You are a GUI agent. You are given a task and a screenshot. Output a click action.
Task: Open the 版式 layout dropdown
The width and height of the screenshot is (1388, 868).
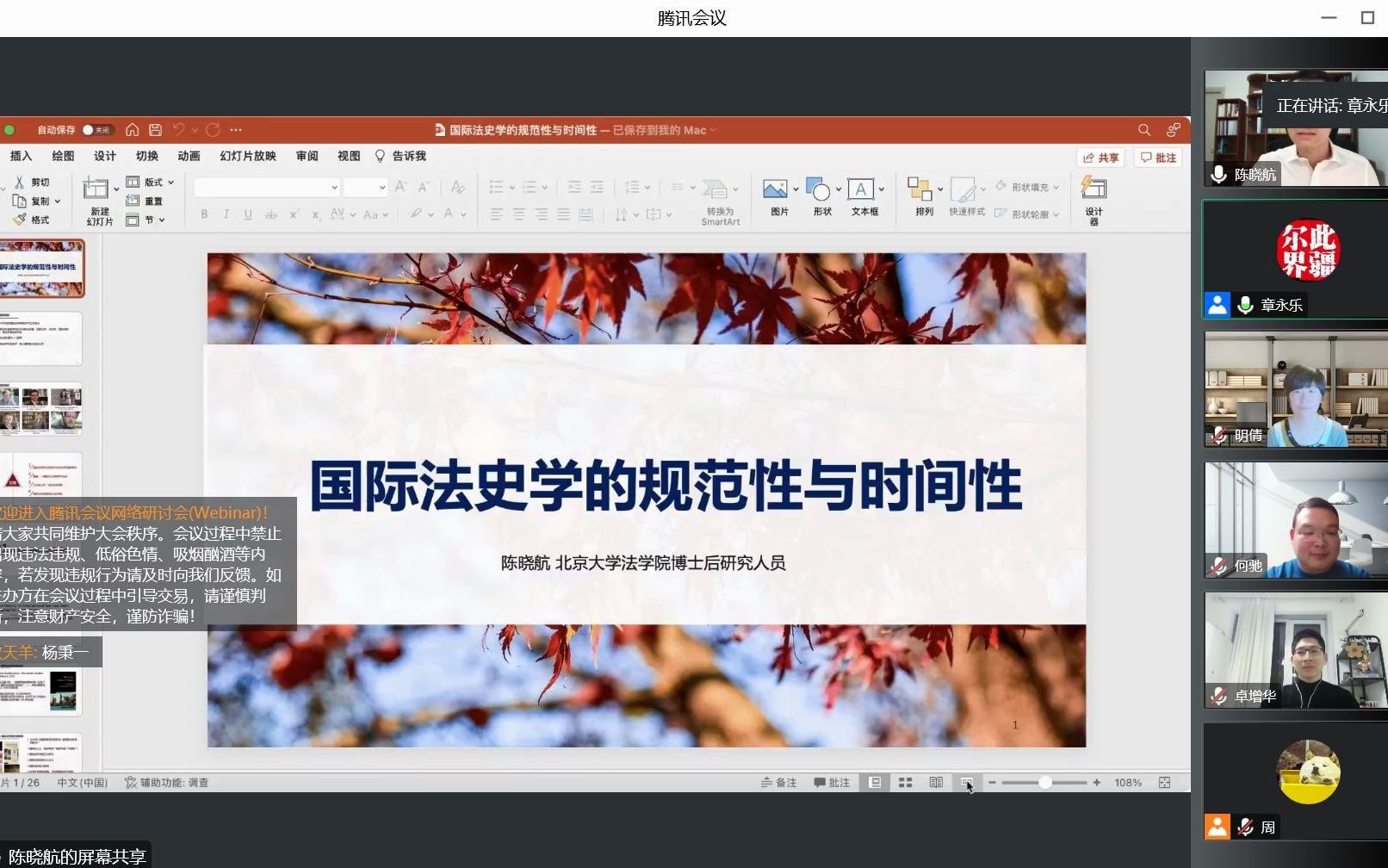[151, 182]
